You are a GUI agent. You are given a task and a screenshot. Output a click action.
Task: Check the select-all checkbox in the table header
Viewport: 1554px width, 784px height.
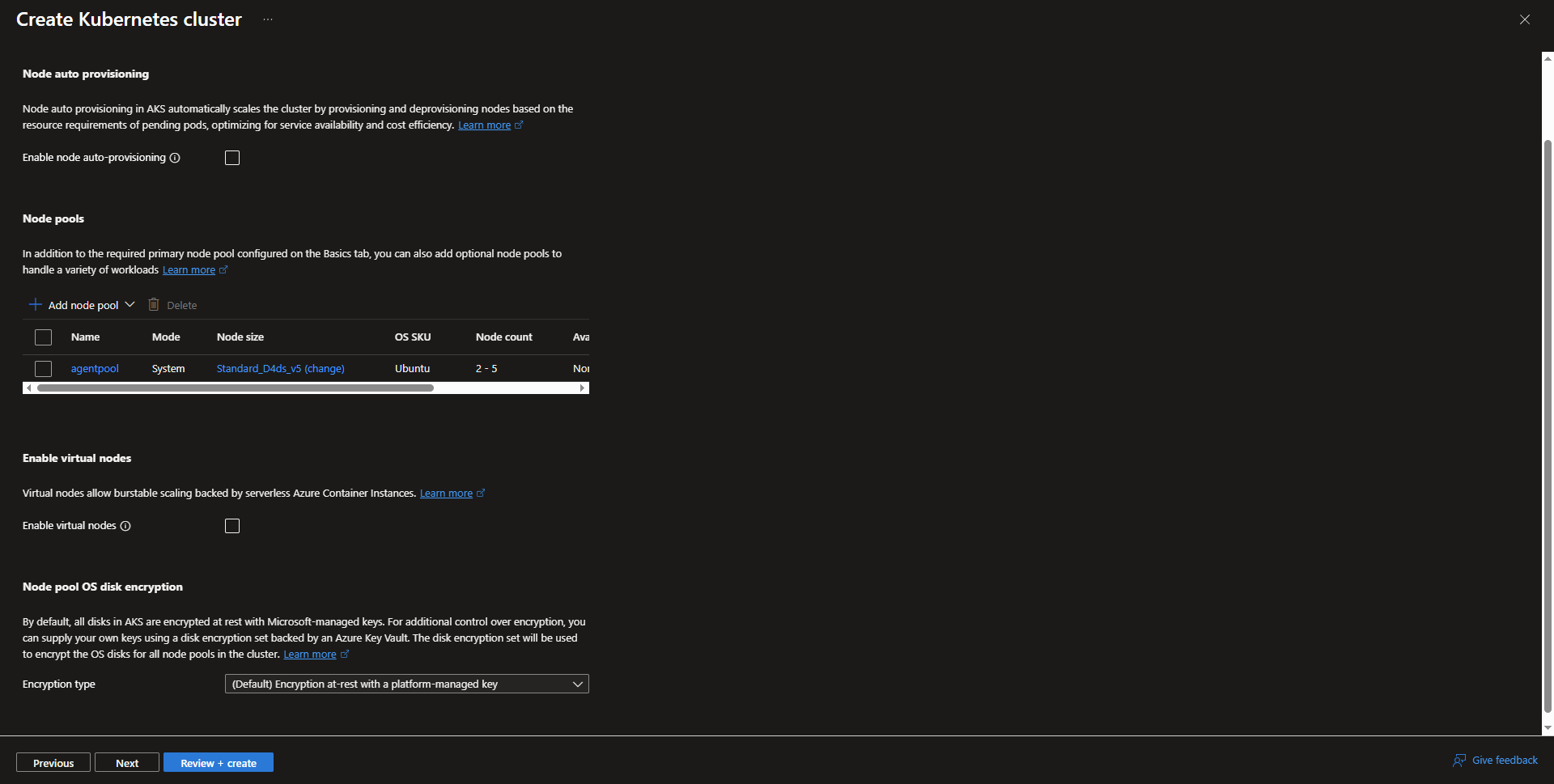coord(44,337)
